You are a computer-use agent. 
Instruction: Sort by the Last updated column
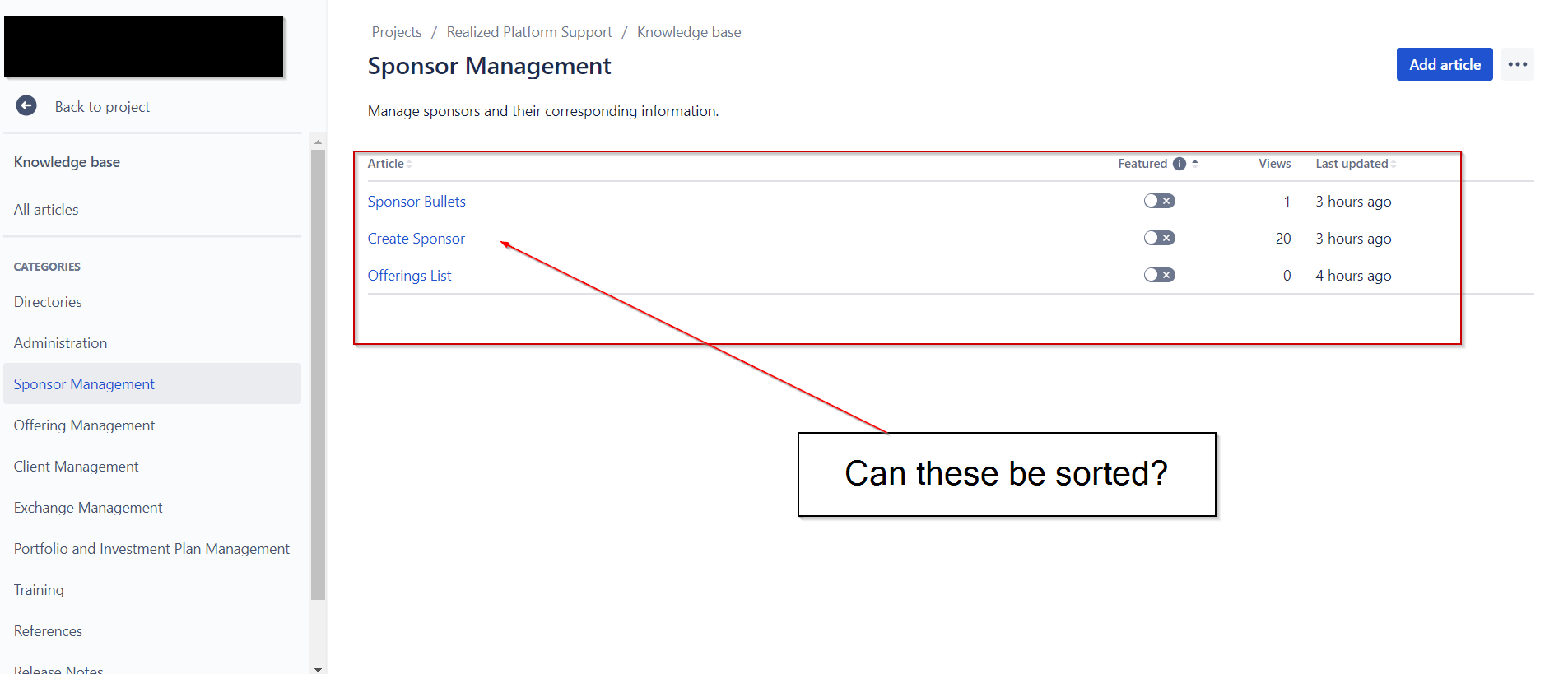[1355, 164]
